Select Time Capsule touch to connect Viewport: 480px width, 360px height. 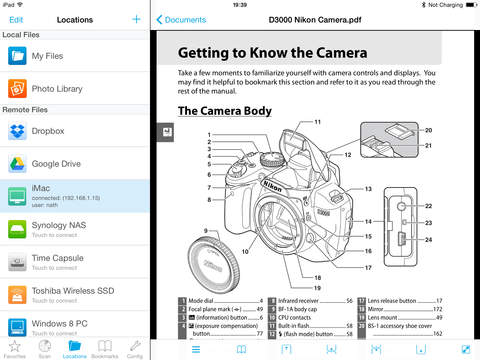point(54,268)
